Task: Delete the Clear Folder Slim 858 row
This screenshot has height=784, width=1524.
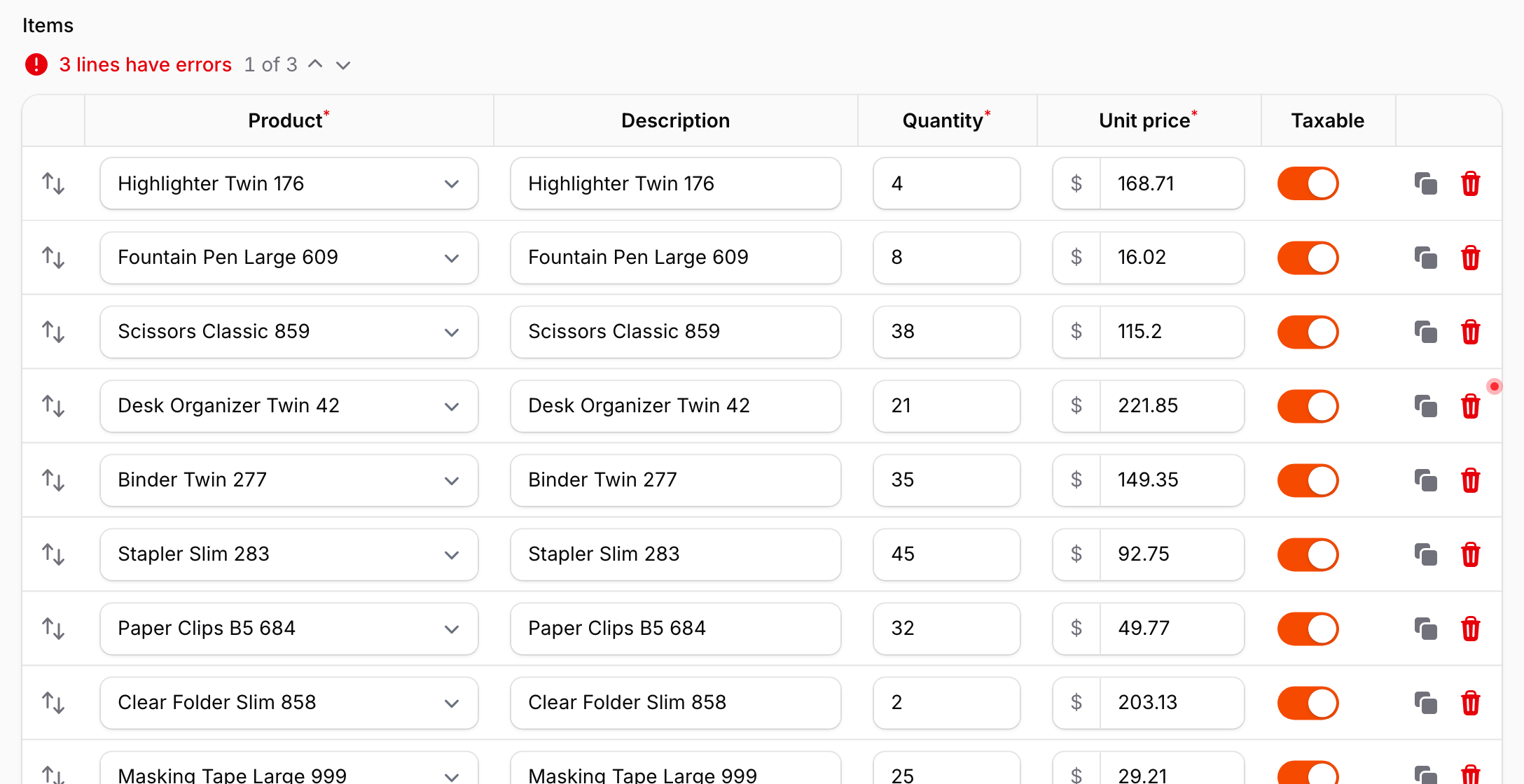Action: pyautogui.click(x=1470, y=703)
